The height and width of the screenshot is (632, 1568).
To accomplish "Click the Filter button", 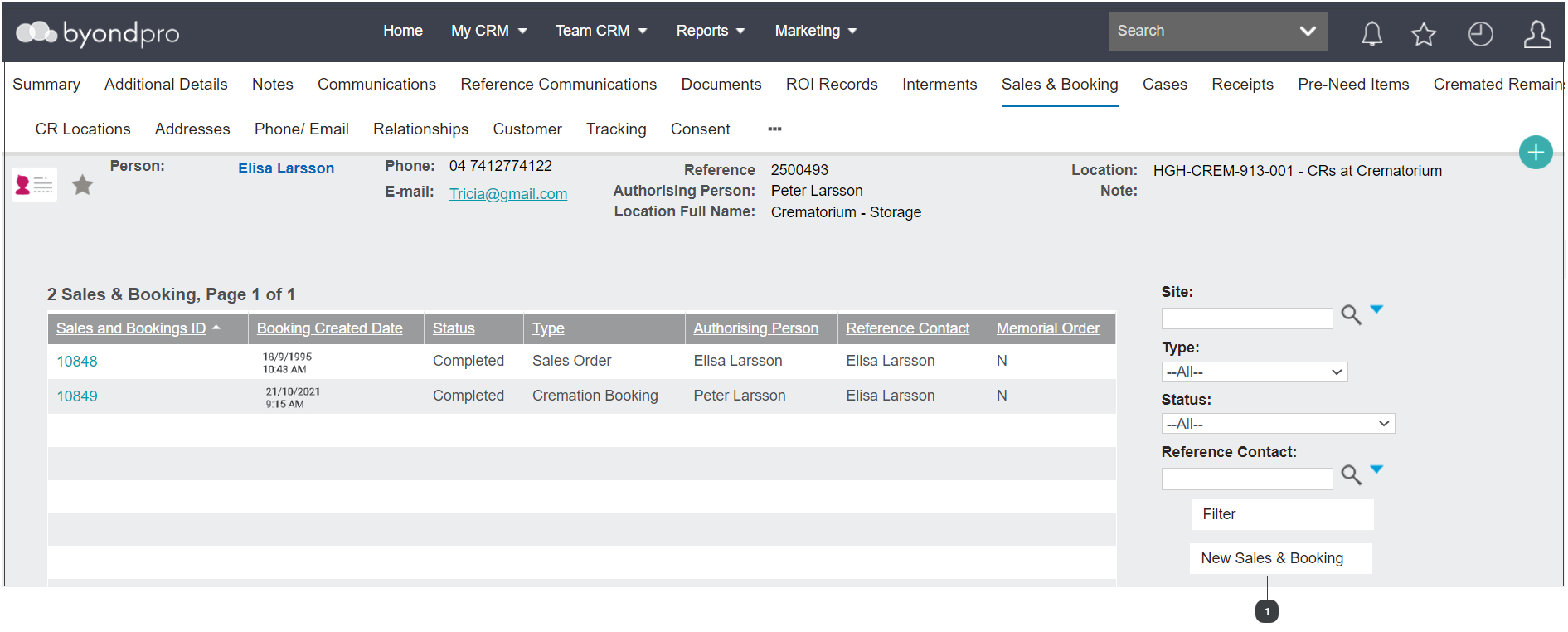I will (1282, 514).
